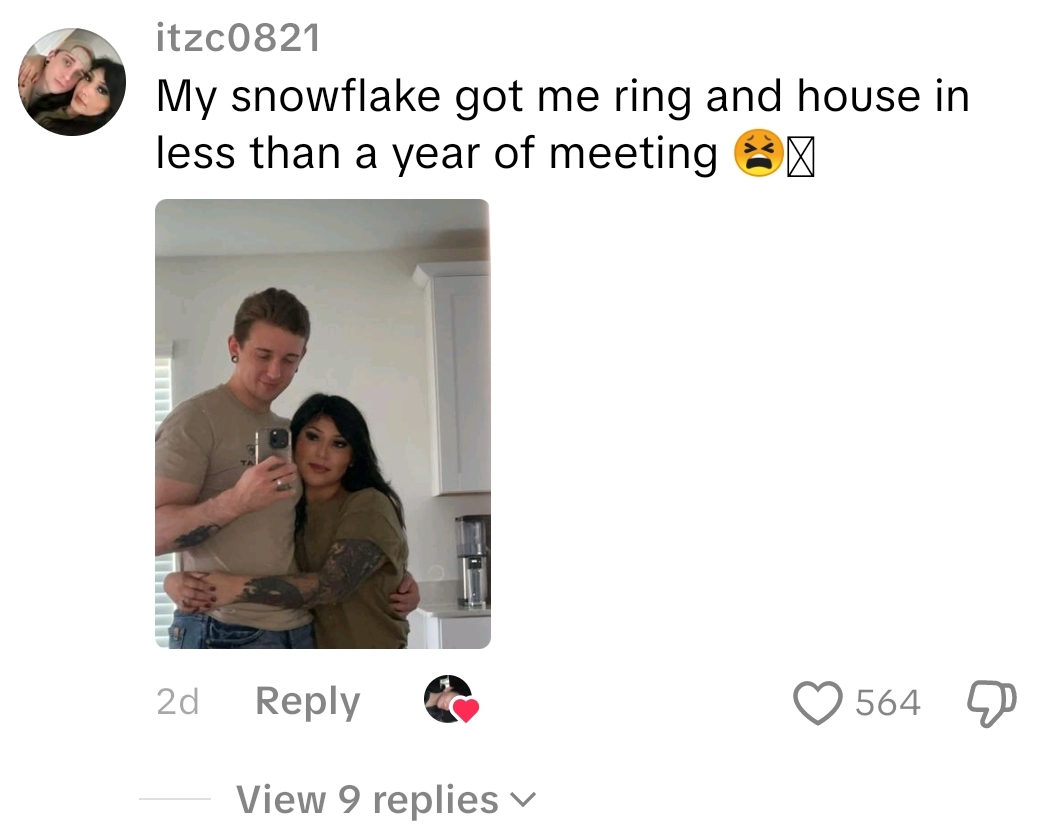Expand replies using the chevron arrow
Screen dimensions: 1056x824
(523, 799)
